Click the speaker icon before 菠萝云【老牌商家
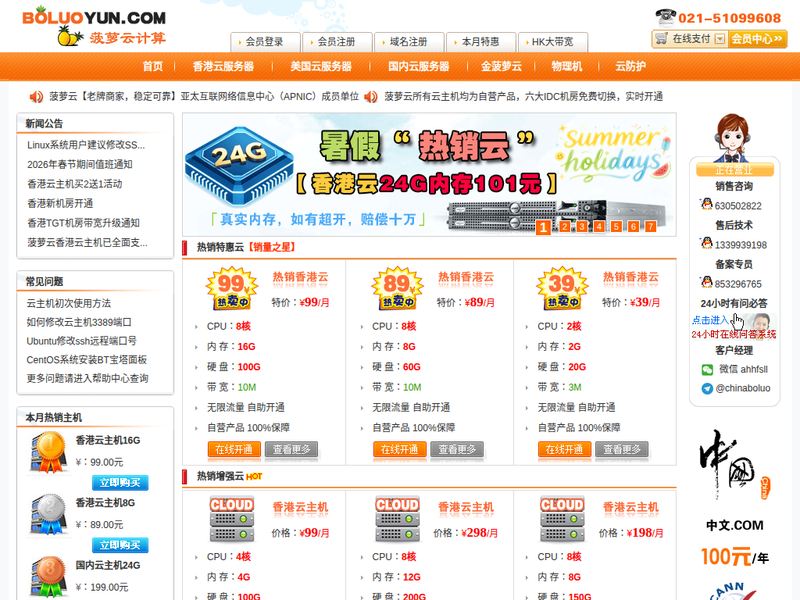This screenshot has width=800, height=600. 36,96
